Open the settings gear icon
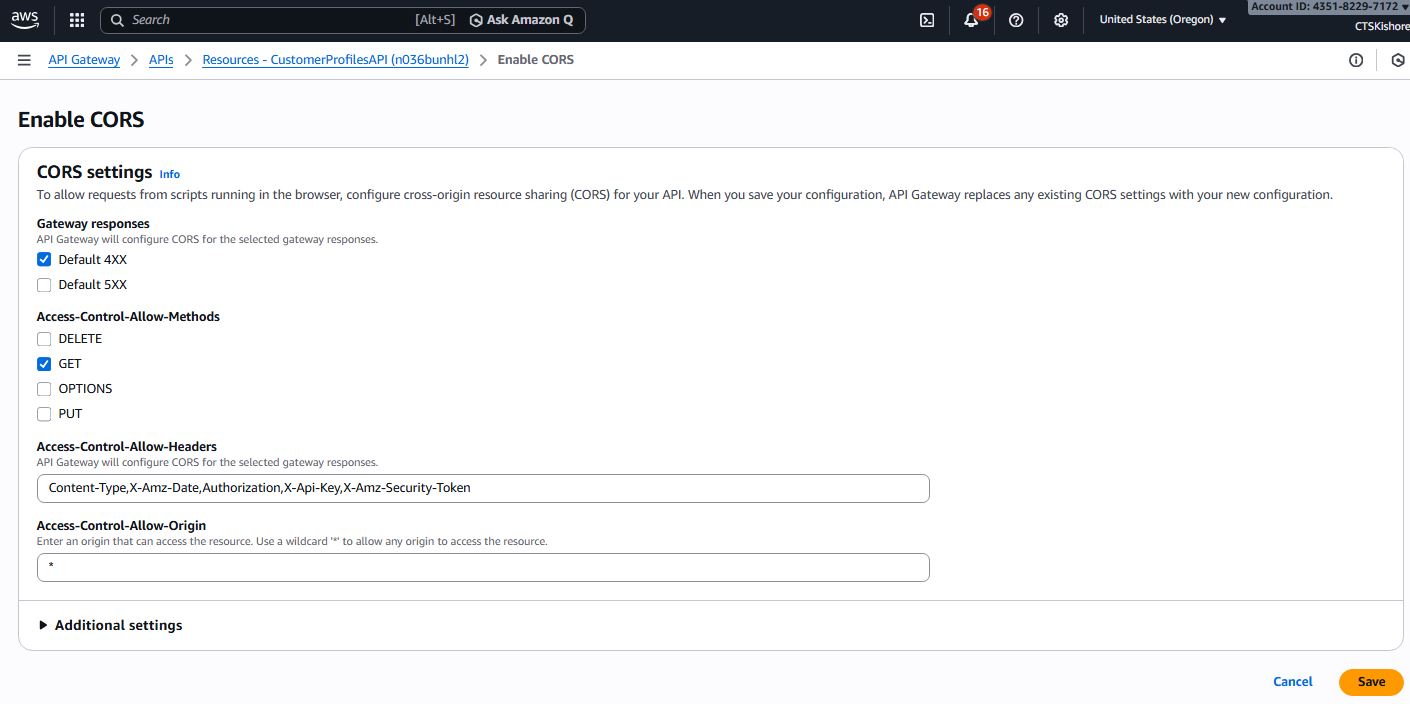 (1061, 20)
